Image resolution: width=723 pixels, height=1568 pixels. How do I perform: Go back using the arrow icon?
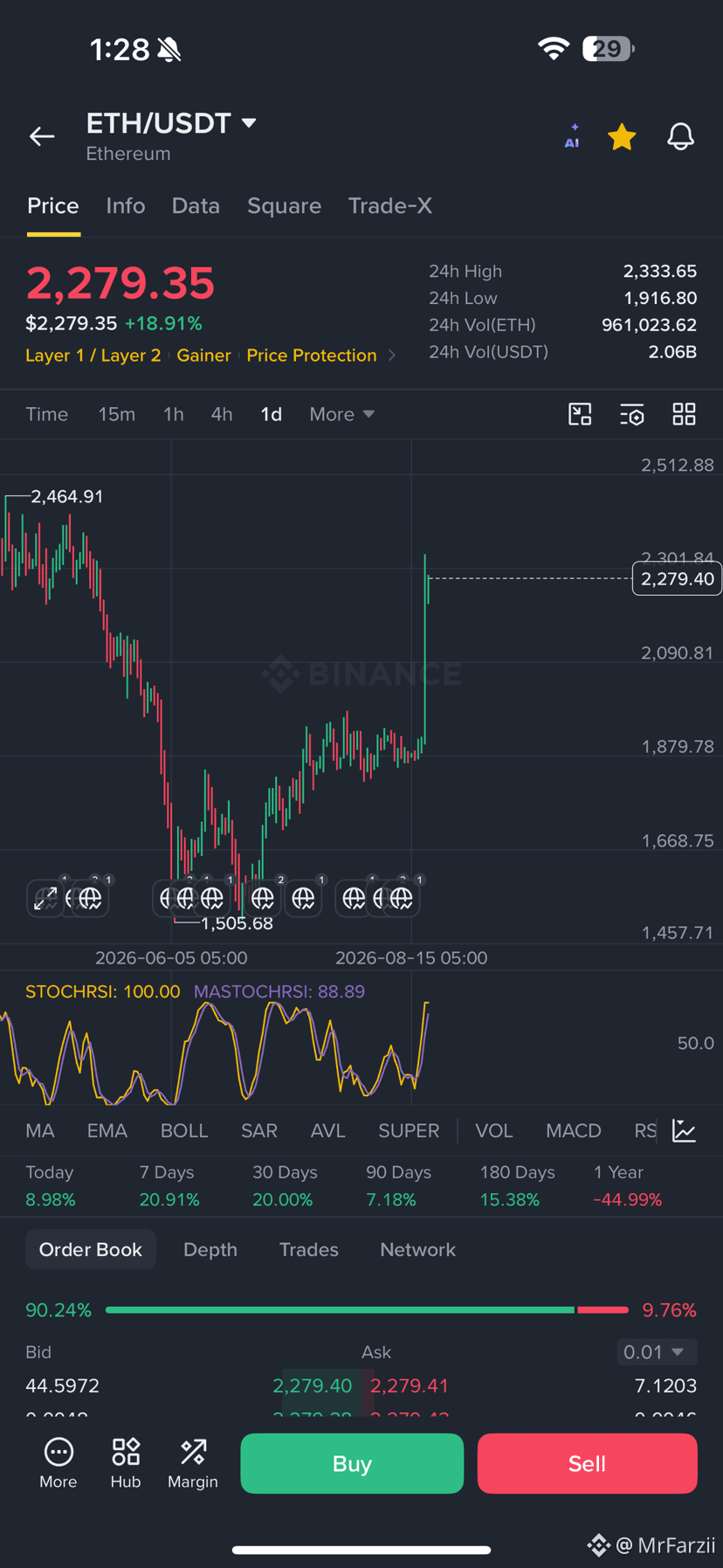(42, 136)
